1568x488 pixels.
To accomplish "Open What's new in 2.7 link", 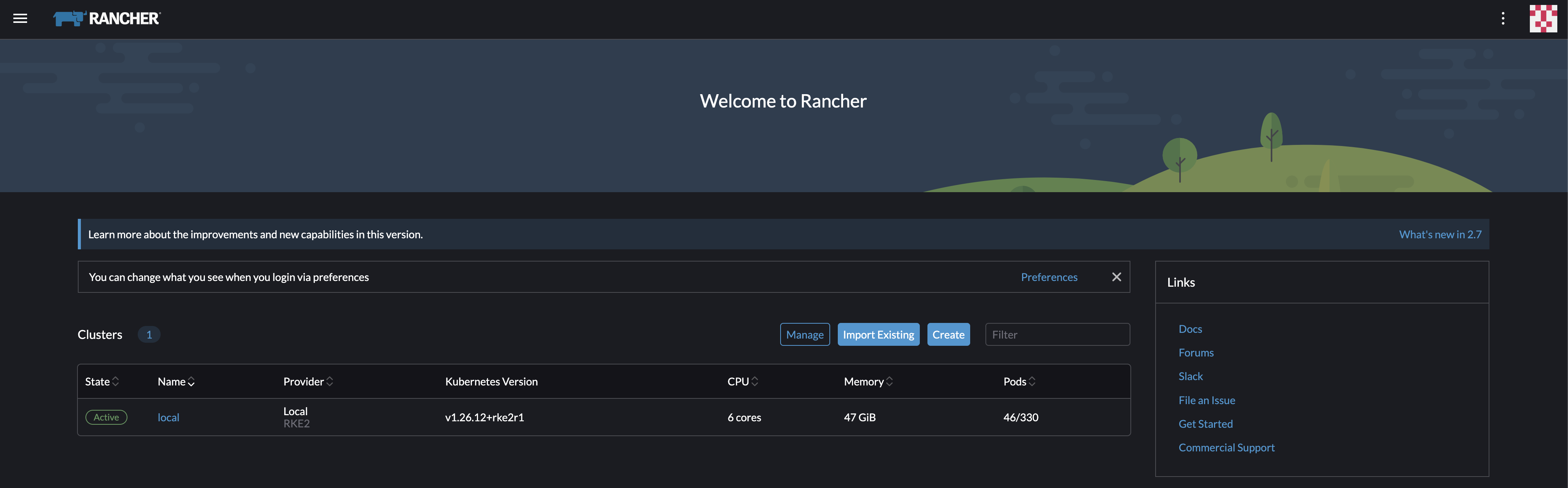I will [x=1440, y=234].
